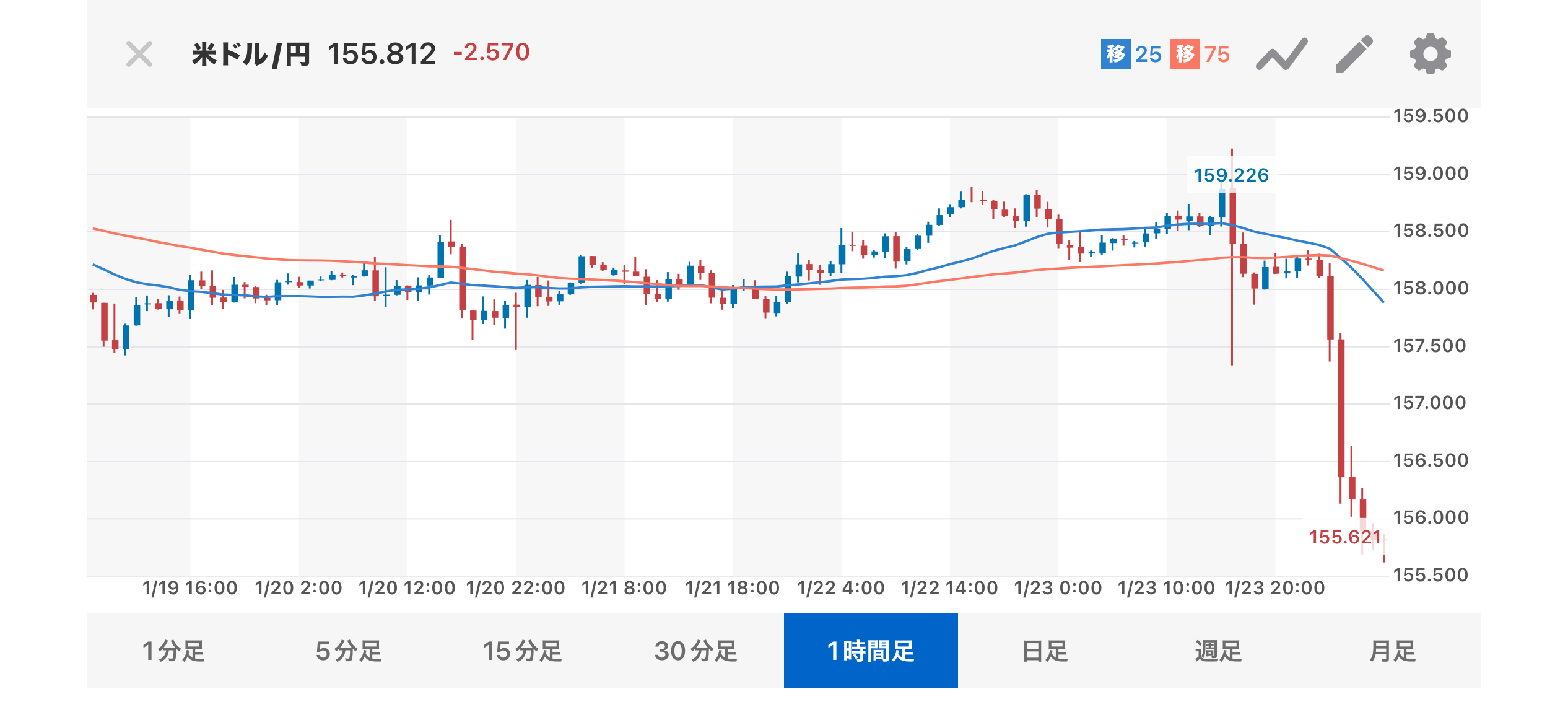Click the 158.000 price axis label

pyautogui.click(x=1431, y=288)
